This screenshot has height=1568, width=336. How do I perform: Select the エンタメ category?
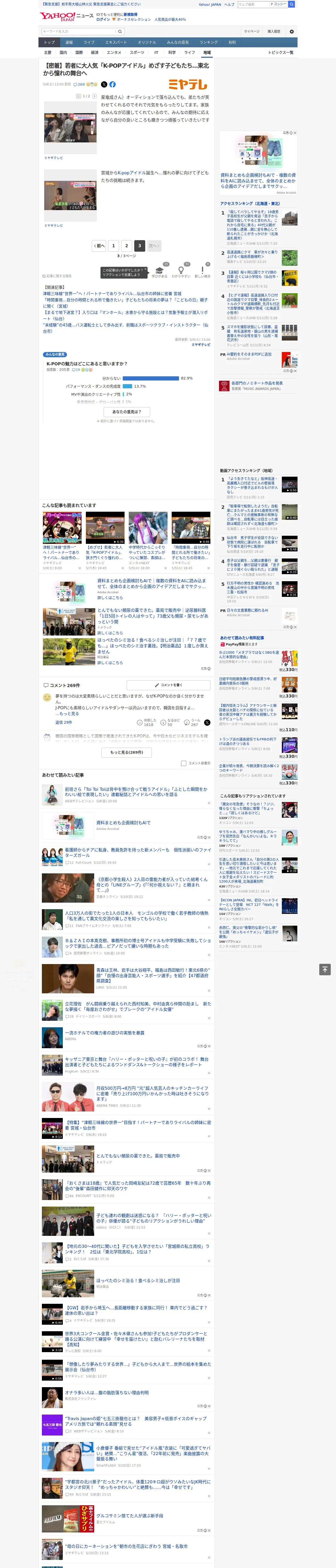pyautogui.click(x=114, y=52)
